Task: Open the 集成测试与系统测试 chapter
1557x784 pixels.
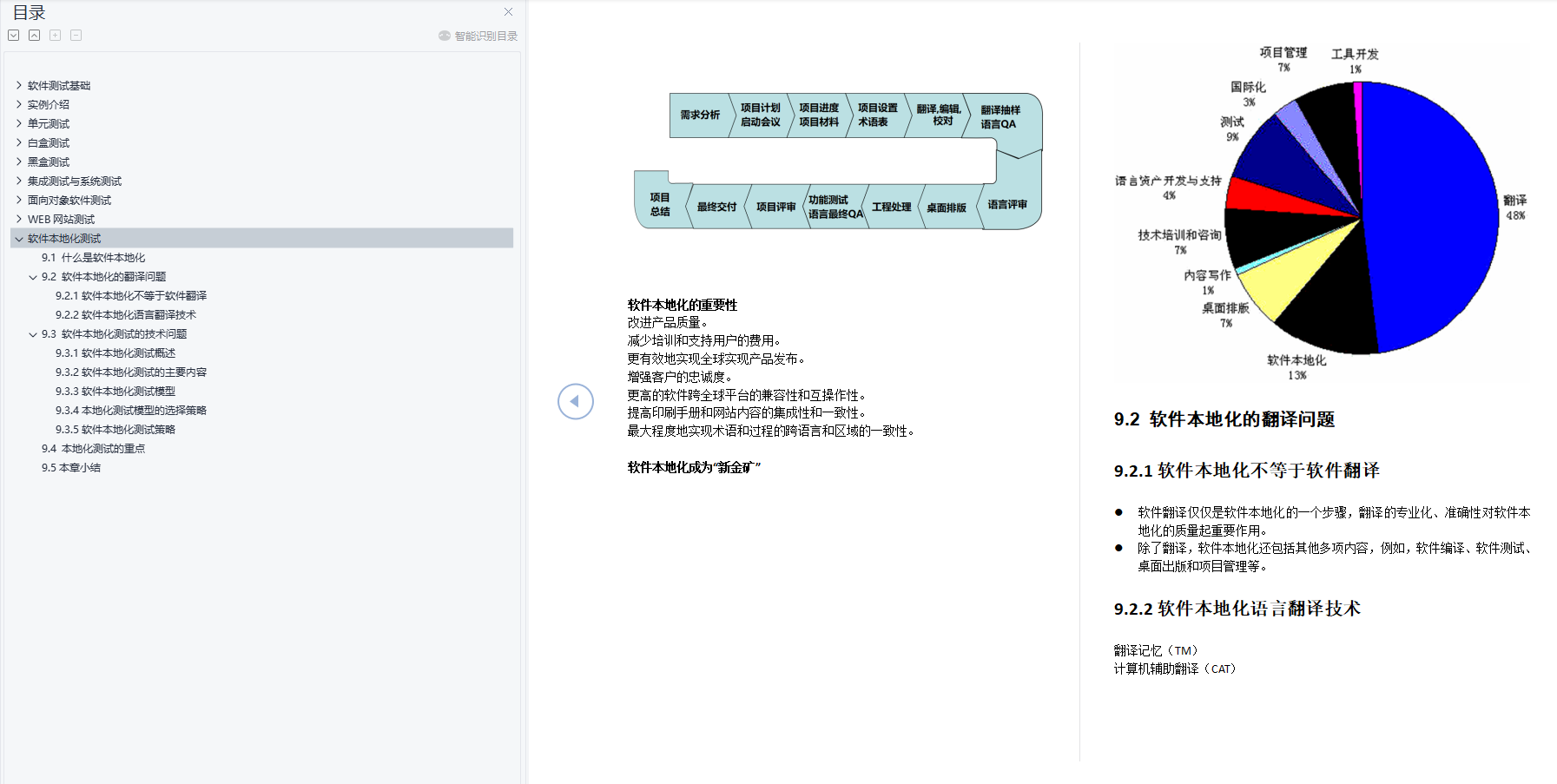Action: click(x=74, y=181)
